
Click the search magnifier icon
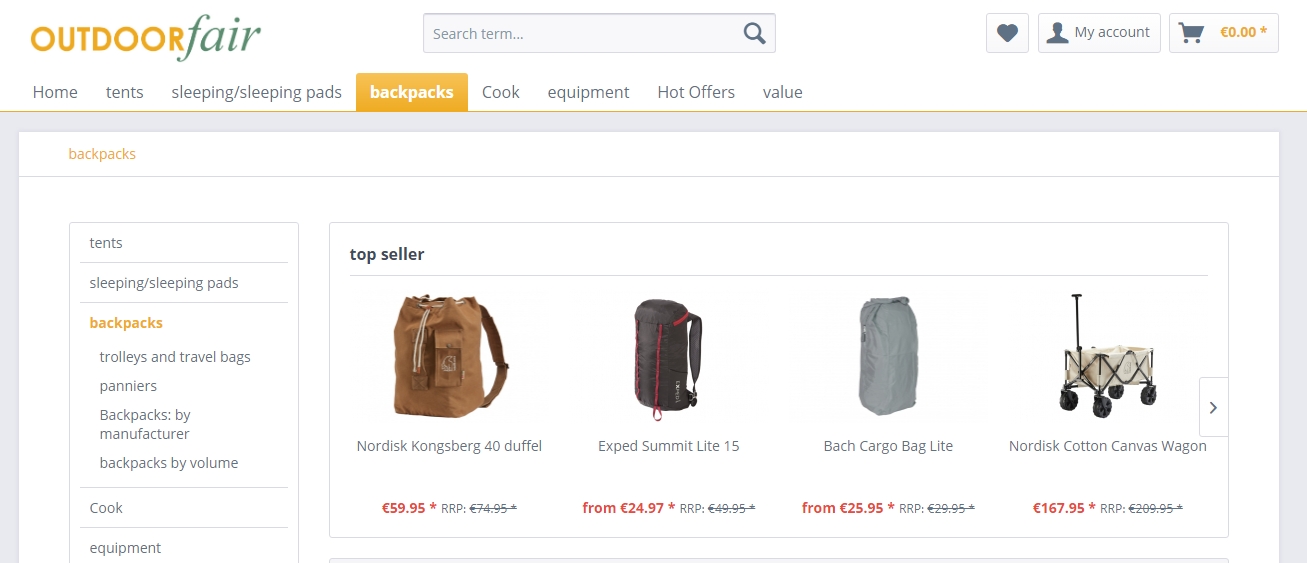click(754, 33)
